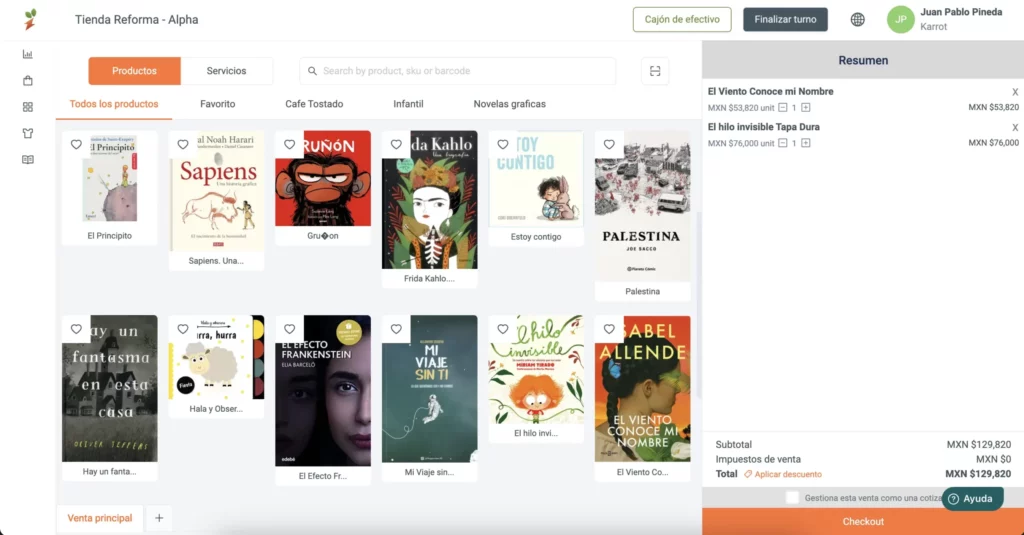This screenshot has width=1024, height=535.
Task: Switch to Servicios tab
Action: pos(227,71)
